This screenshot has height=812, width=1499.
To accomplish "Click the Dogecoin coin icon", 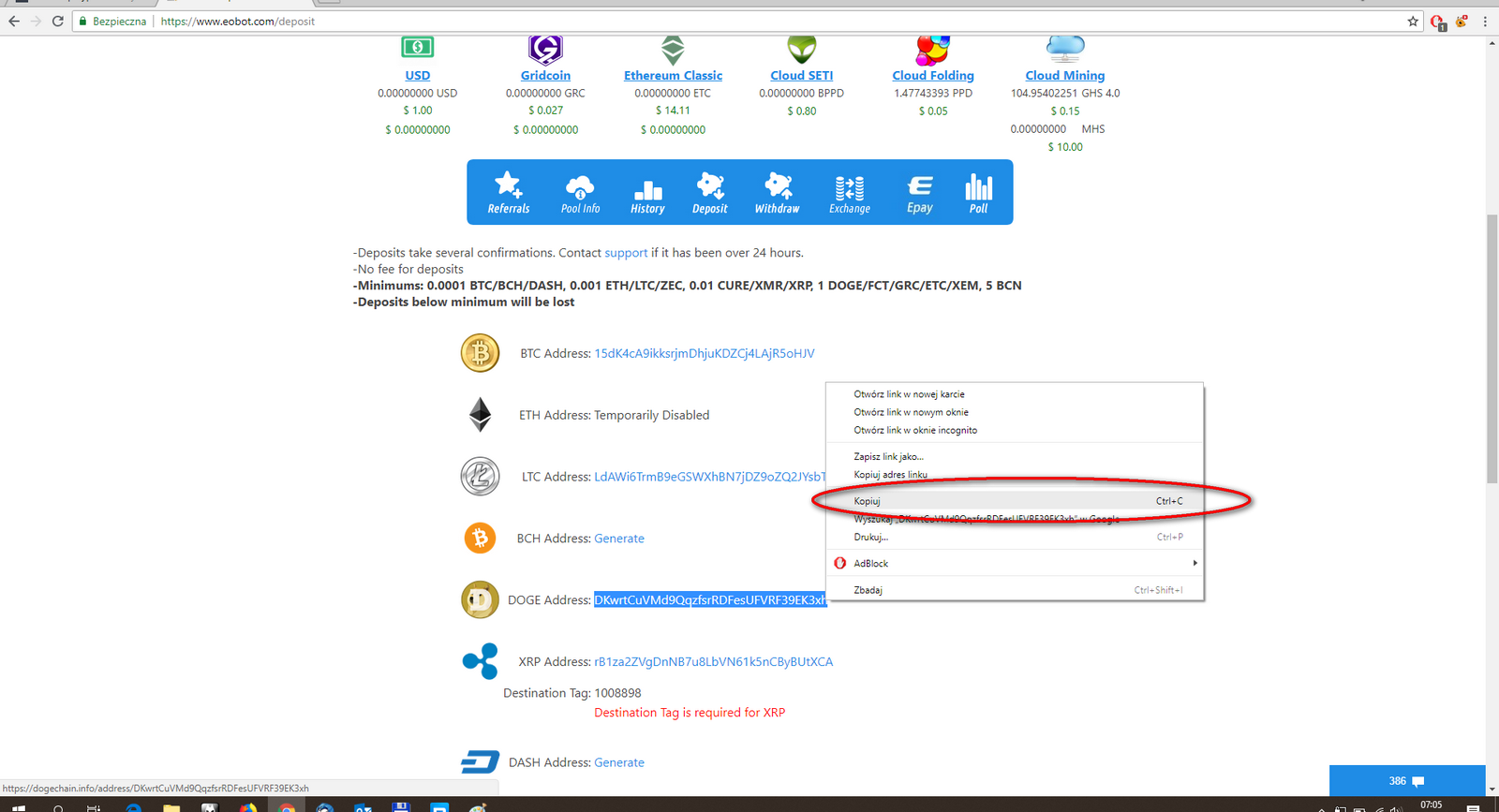I will [481, 599].
